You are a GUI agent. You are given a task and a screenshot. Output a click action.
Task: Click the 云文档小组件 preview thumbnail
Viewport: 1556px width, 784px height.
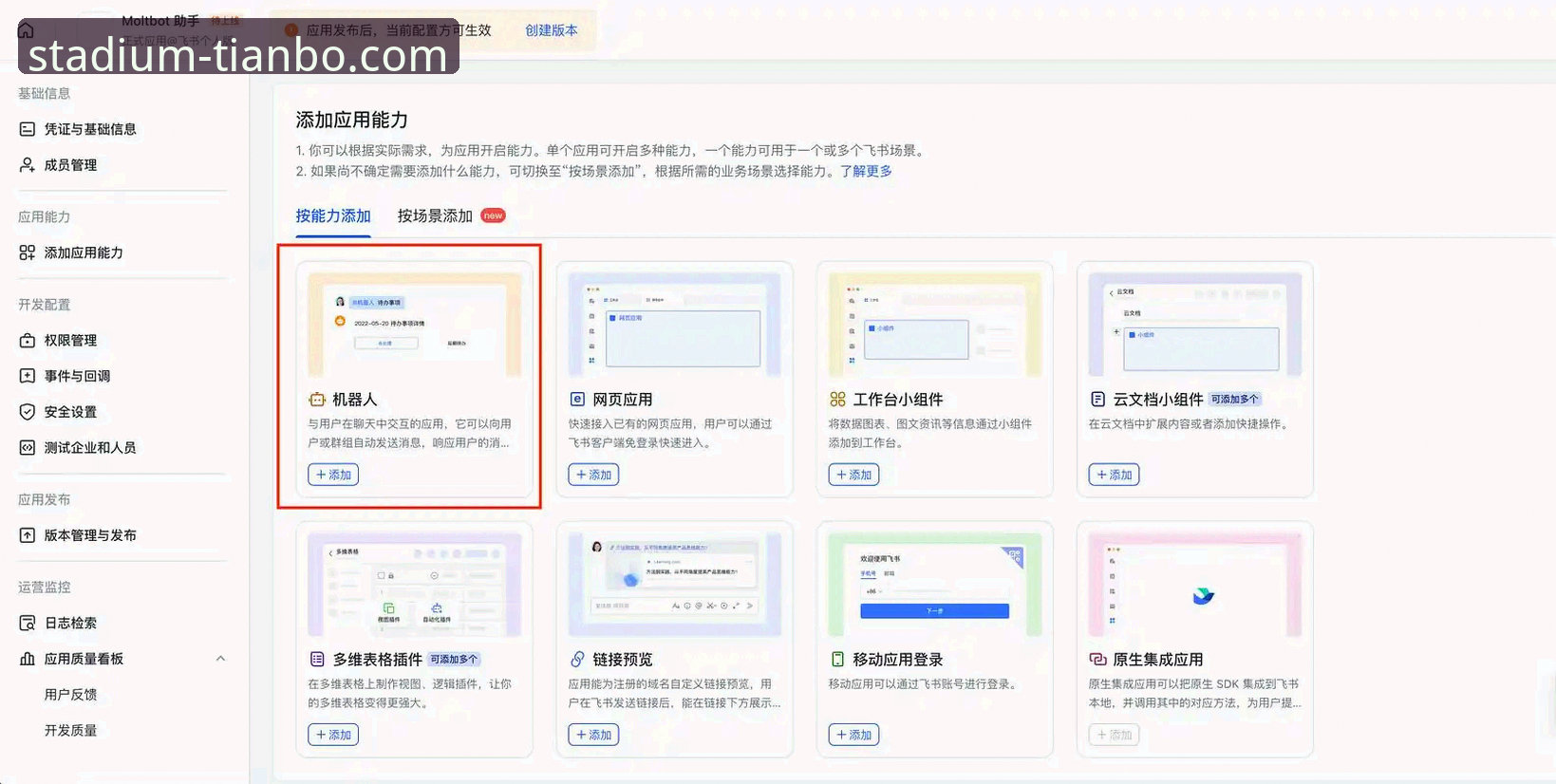click(x=1194, y=325)
